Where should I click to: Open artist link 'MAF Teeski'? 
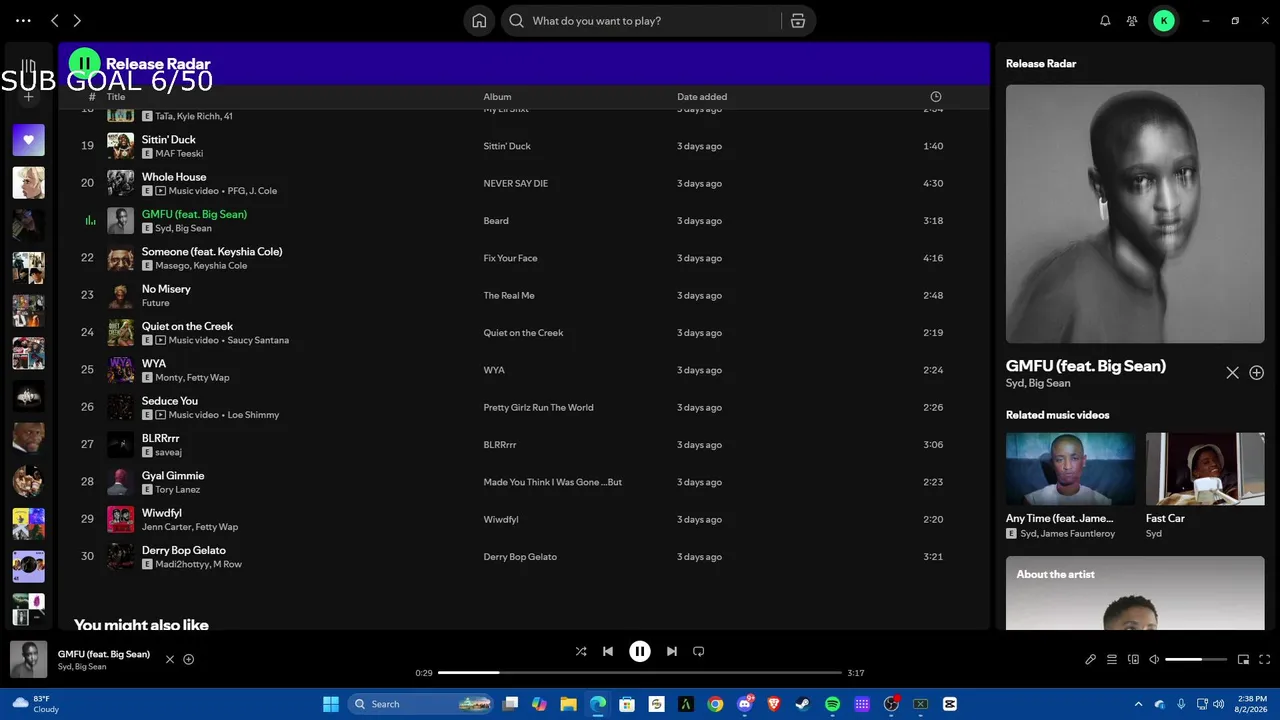[179, 154]
